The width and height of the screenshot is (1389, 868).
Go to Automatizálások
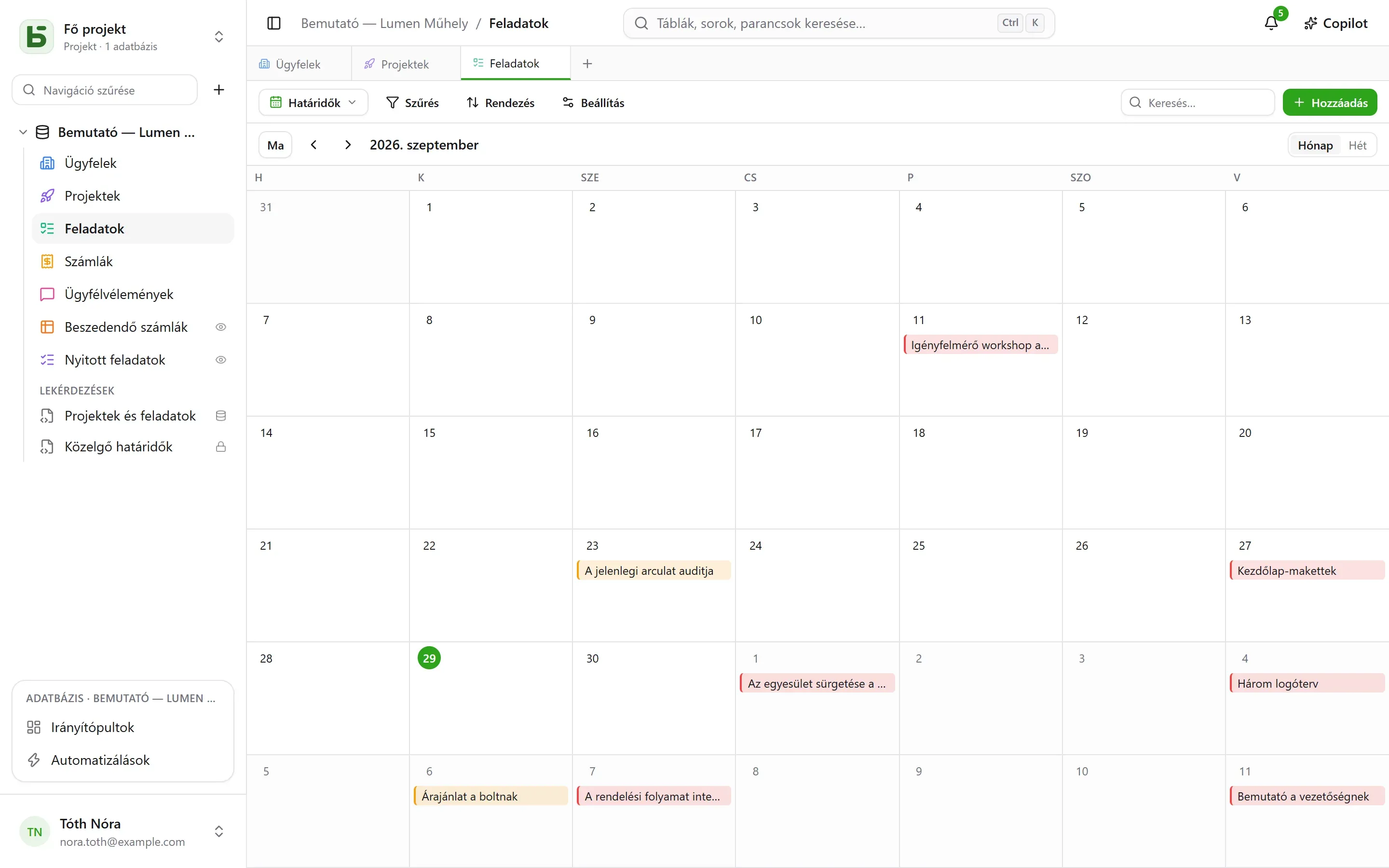(x=123, y=760)
